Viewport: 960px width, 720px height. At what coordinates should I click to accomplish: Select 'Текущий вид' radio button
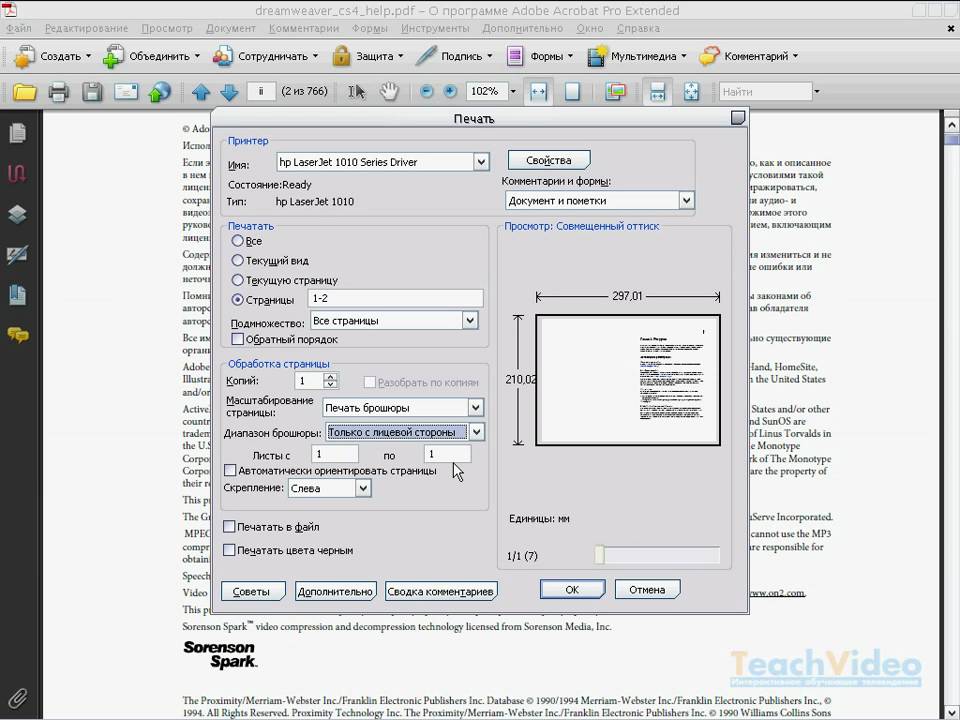[238, 260]
